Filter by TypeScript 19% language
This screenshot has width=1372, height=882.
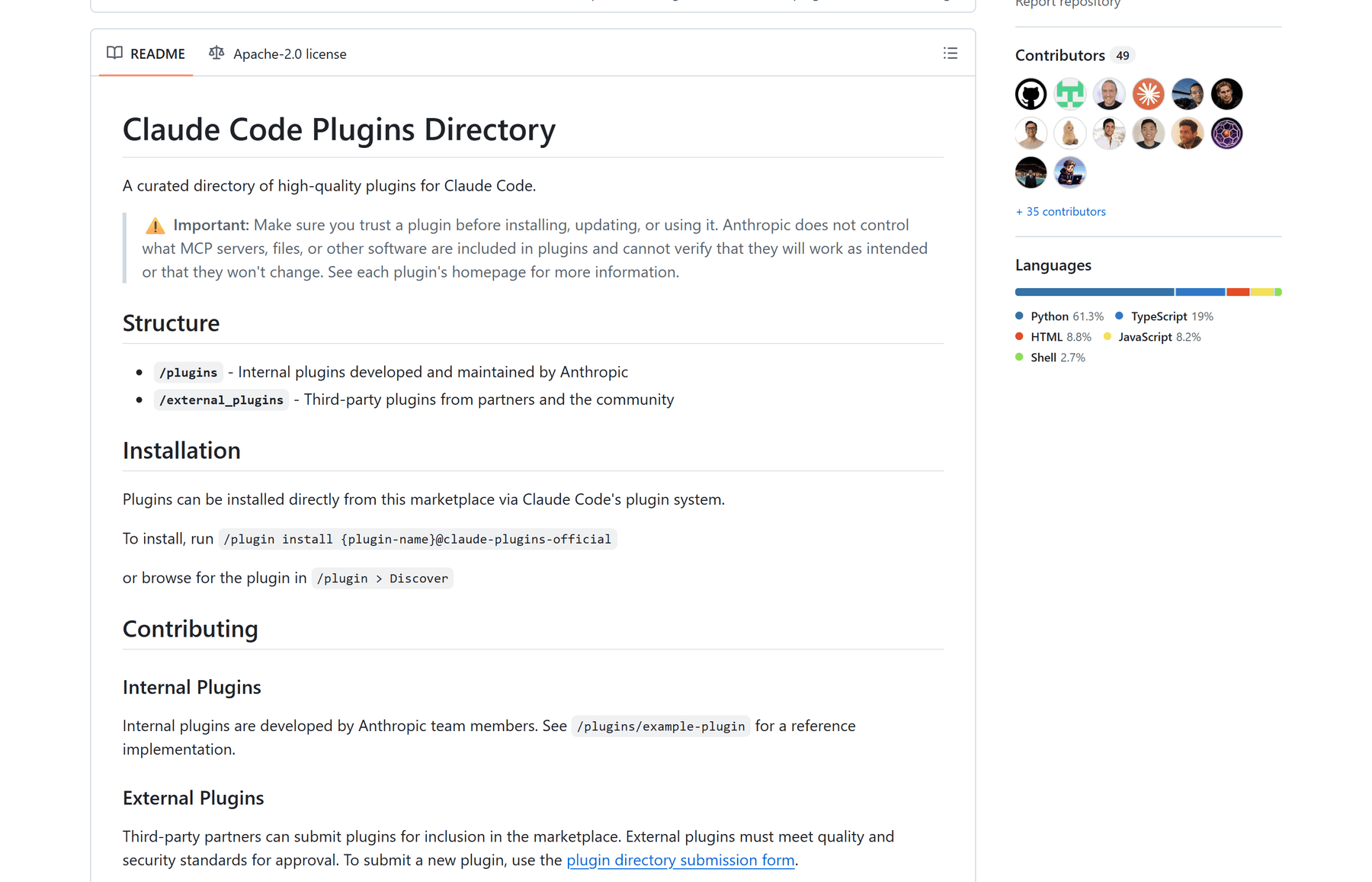click(x=1164, y=316)
